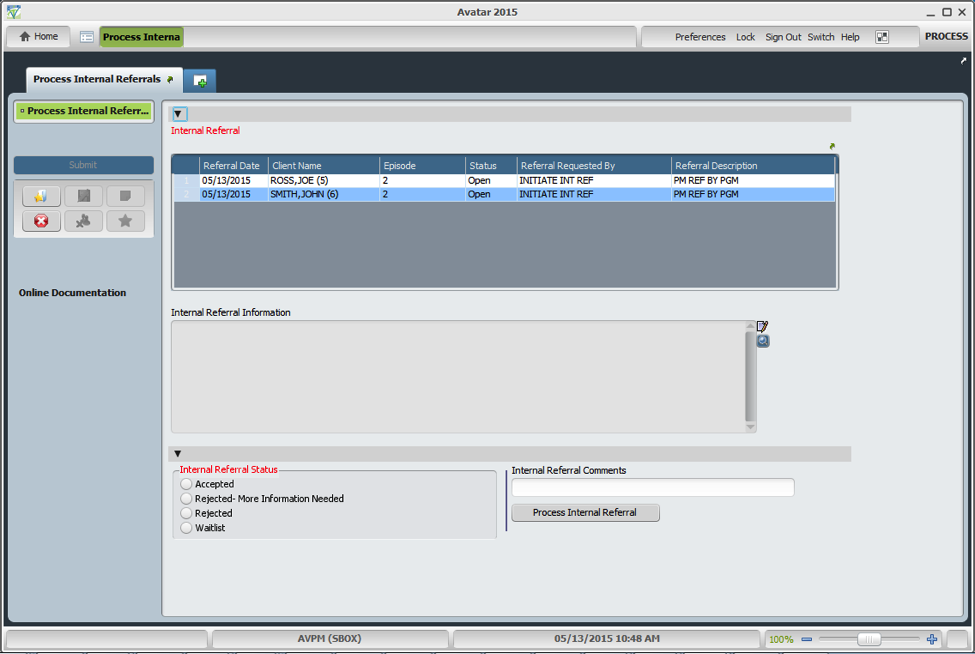Open the Online Documentation link
The image size is (975, 654).
74,292
